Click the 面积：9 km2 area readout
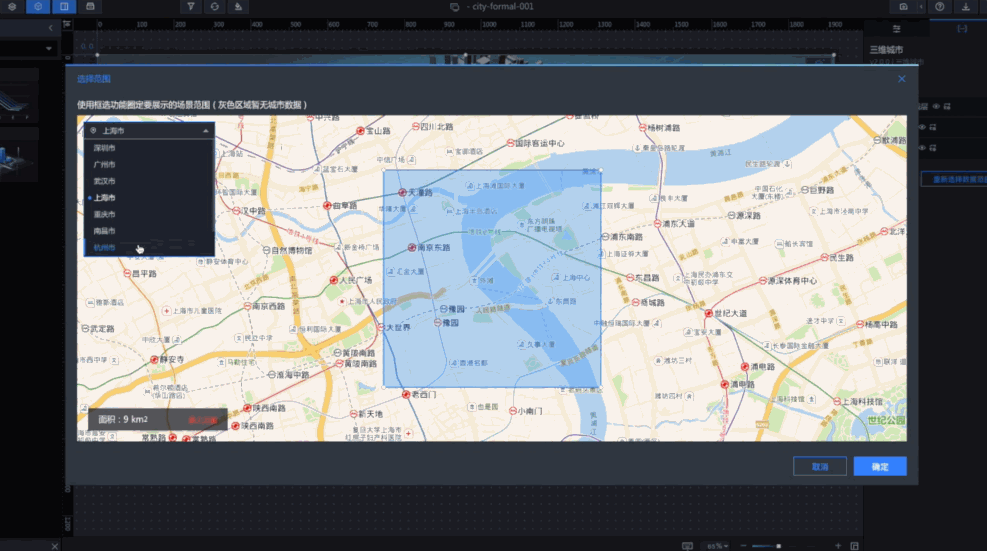987x551 pixels. click(x=123, y=419)
